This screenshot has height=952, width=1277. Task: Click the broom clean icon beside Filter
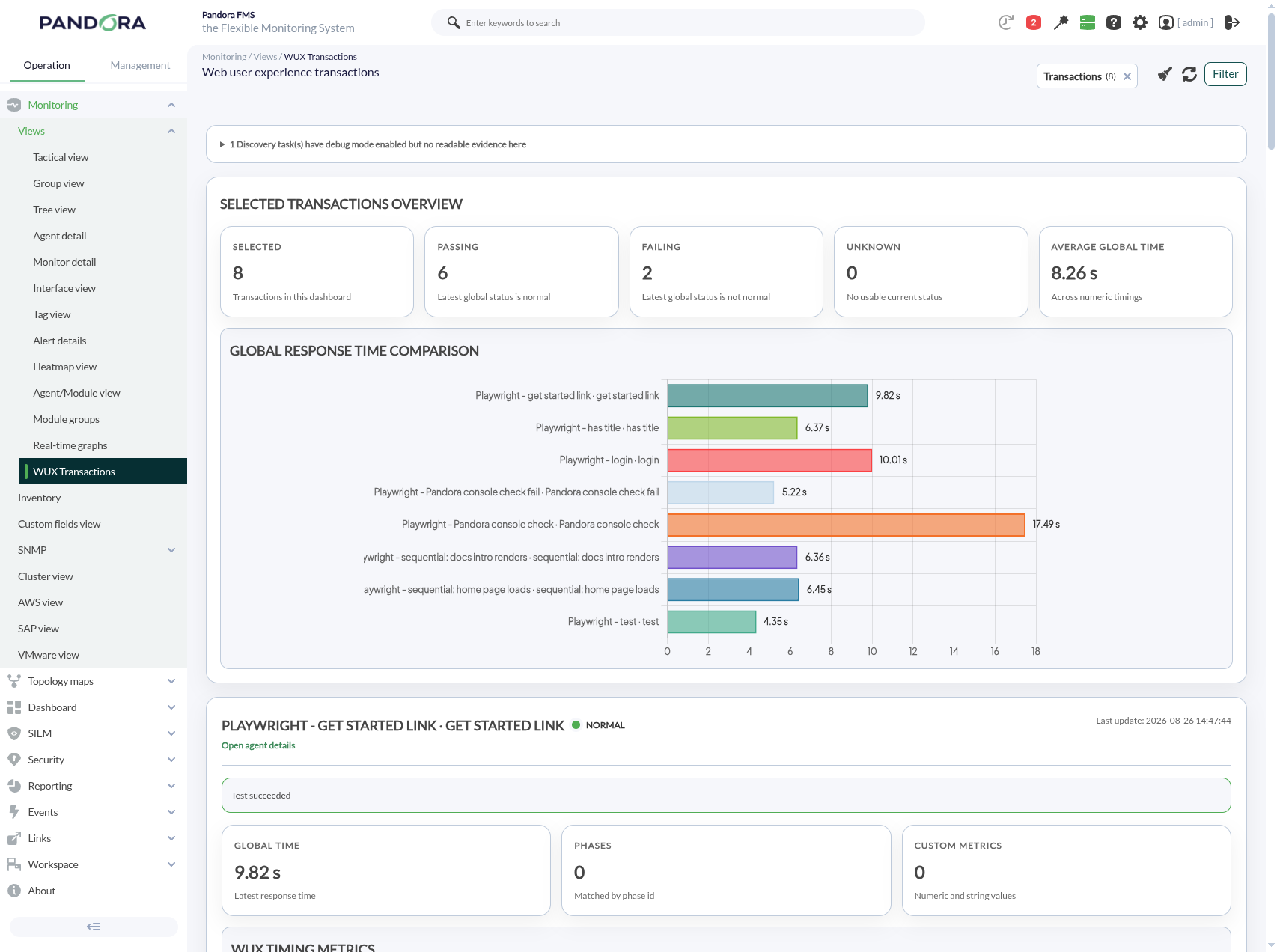coord(1165,74)
